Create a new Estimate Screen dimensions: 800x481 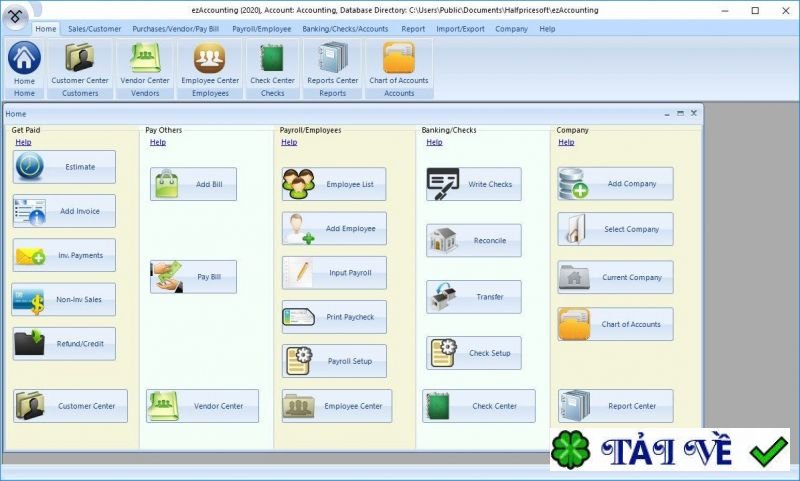click(x=64, y=167)
